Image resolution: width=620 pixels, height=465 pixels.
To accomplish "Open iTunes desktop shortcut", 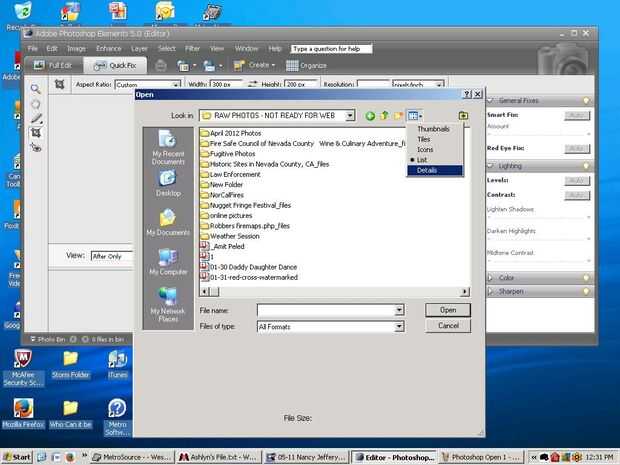I will click(x=118, y=364).
